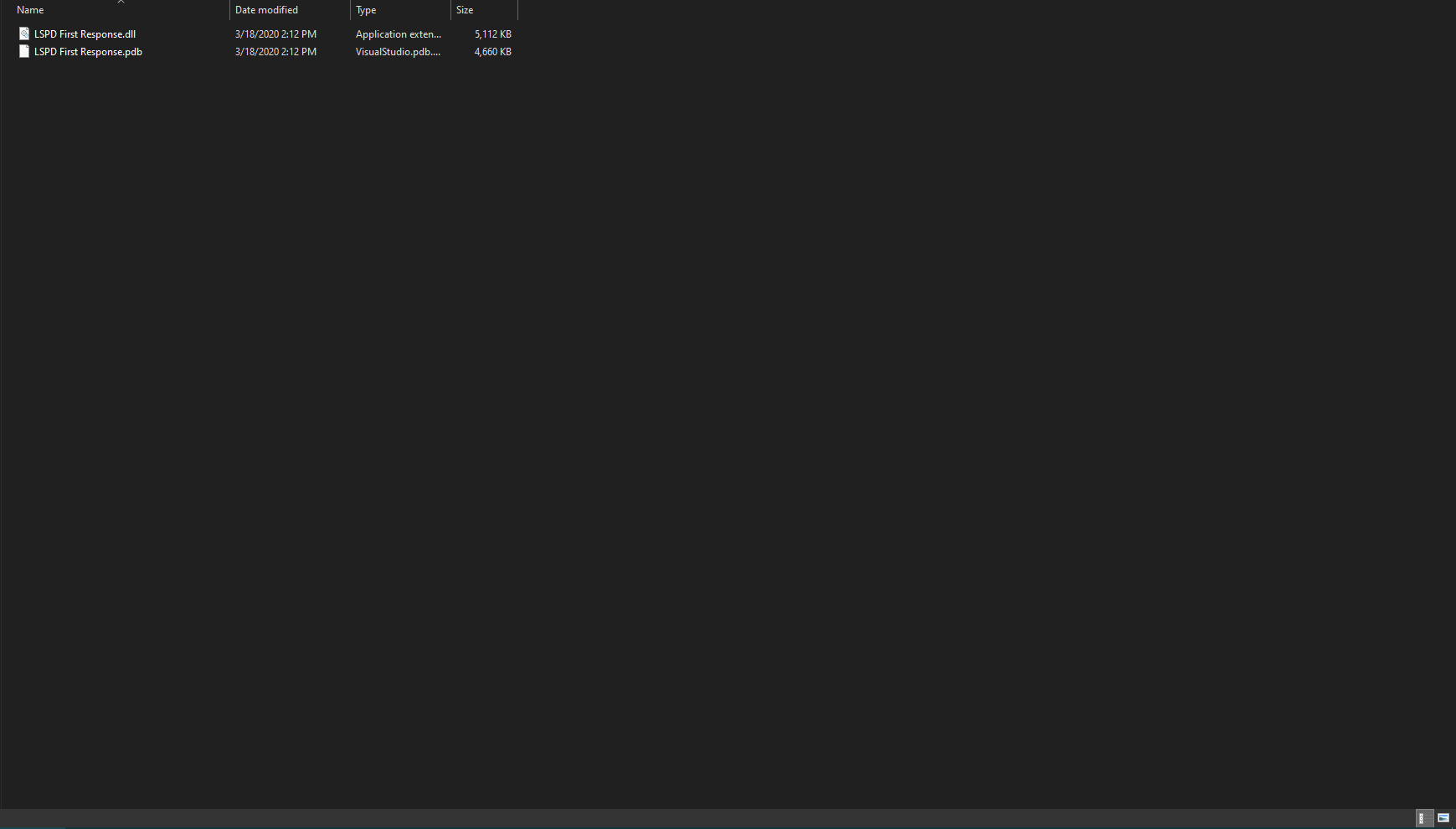Image resolution: width=1456 pixels, height=829 pixels.
Task: Switch to the details view layout icon
Action: pyautogui.click(x=1423, y=818)
